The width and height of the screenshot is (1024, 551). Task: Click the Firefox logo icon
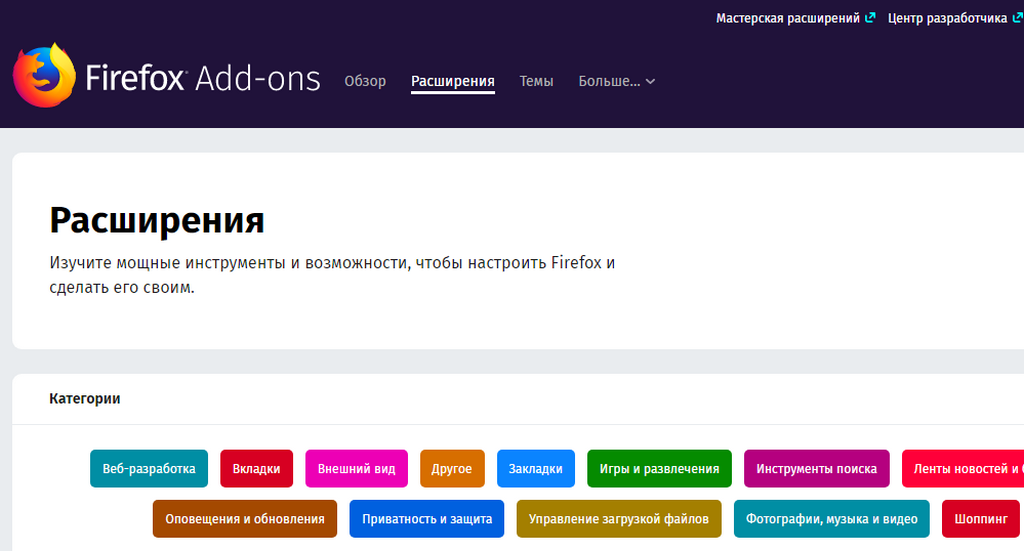pyautogui.click(x=44, y=76)
